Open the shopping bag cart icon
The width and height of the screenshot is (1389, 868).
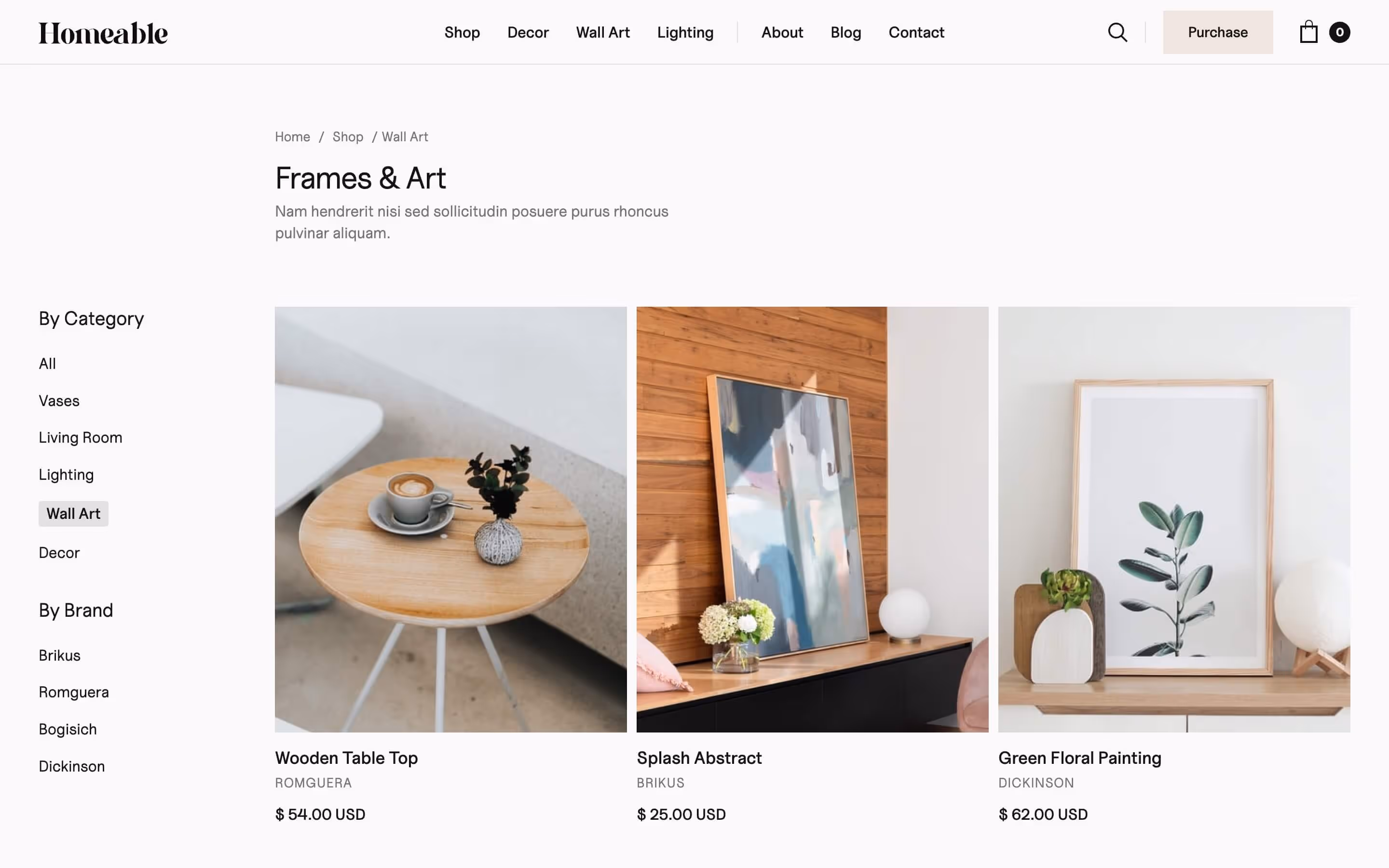(x=1308, y=32)
